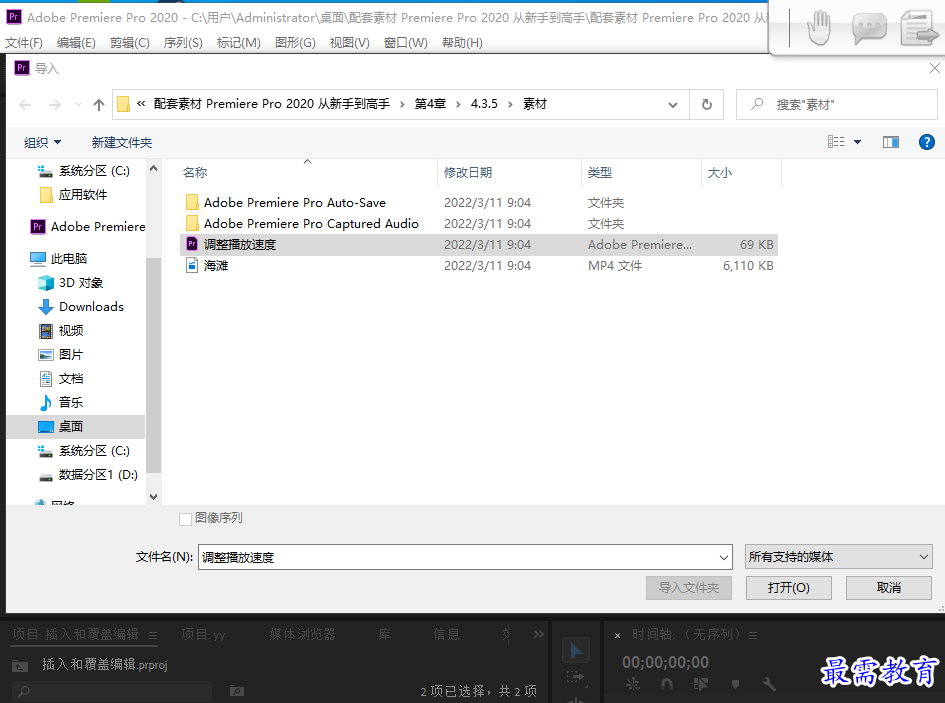
Task: Open 剪辑(C) menu
Action: (x=130, y=43)
